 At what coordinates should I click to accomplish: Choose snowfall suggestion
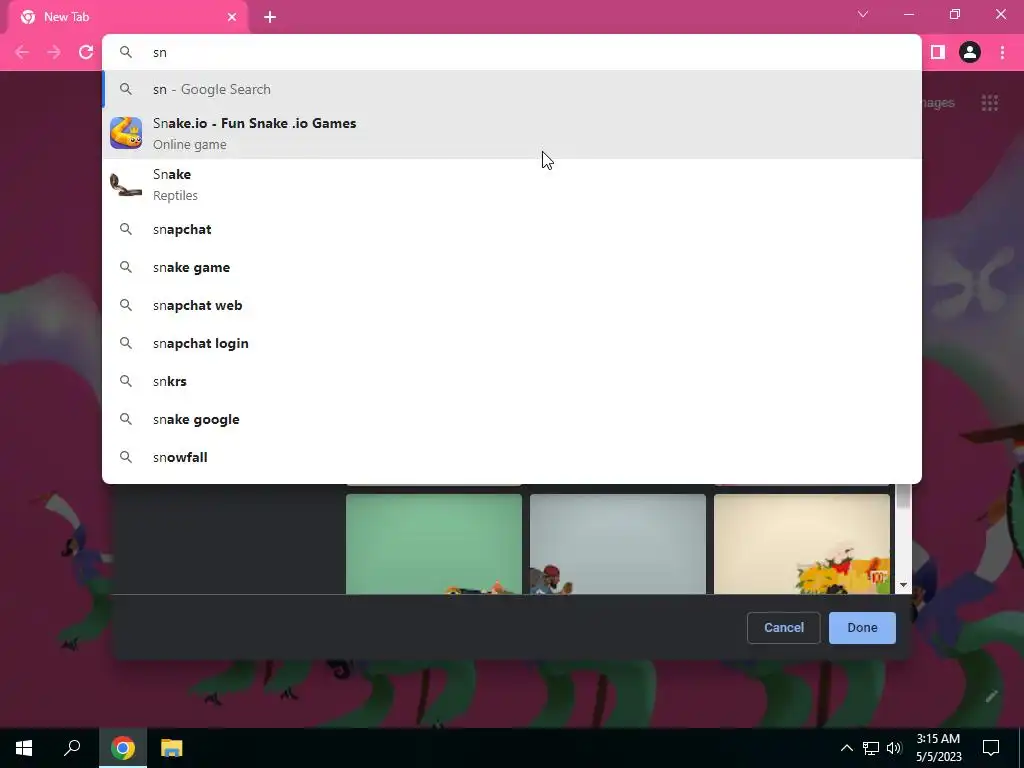pos(511,457)
